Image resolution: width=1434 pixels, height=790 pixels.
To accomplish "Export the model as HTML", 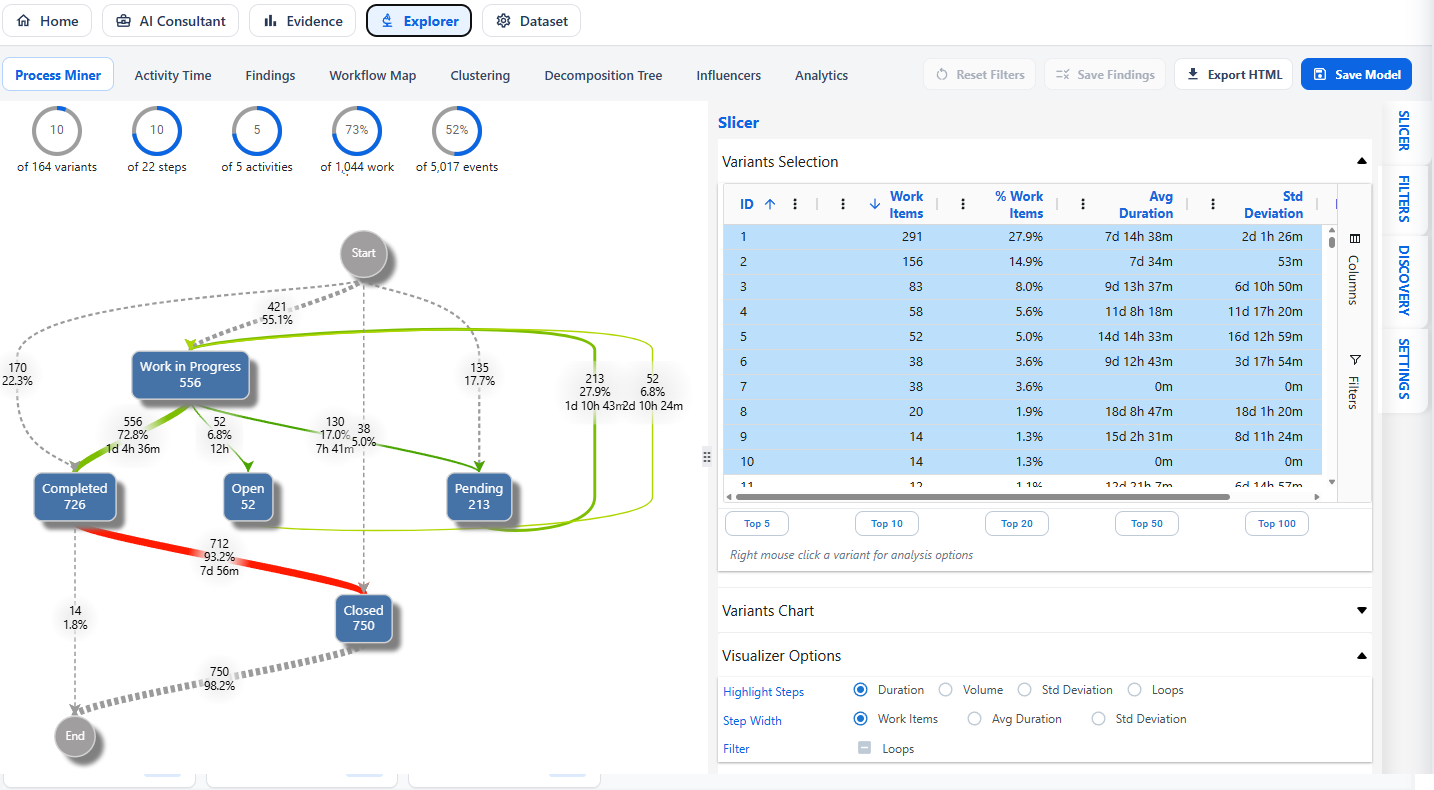I will (x=1233, y=73).
